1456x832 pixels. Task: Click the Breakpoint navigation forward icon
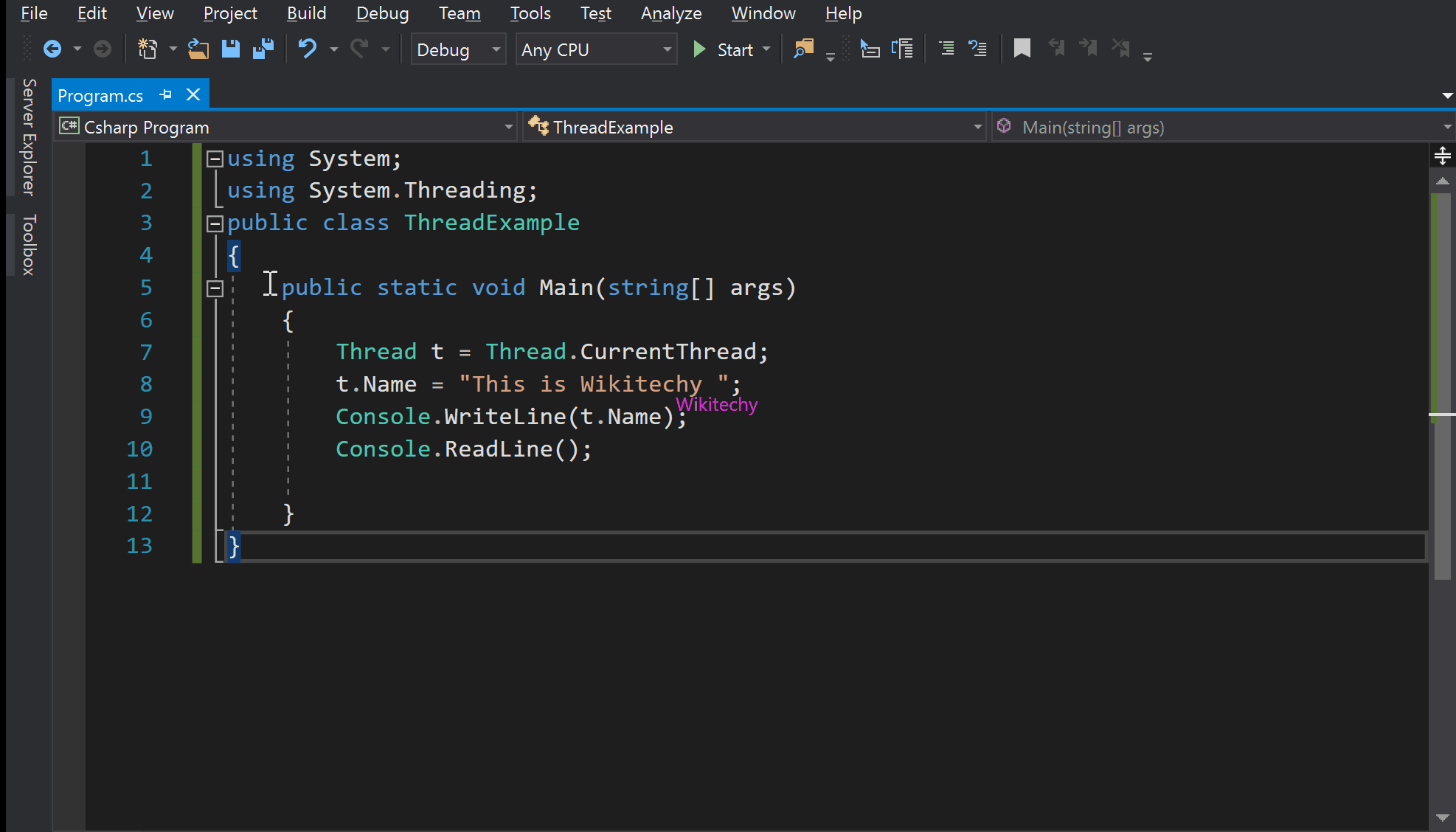click(x=1090, y=49)
